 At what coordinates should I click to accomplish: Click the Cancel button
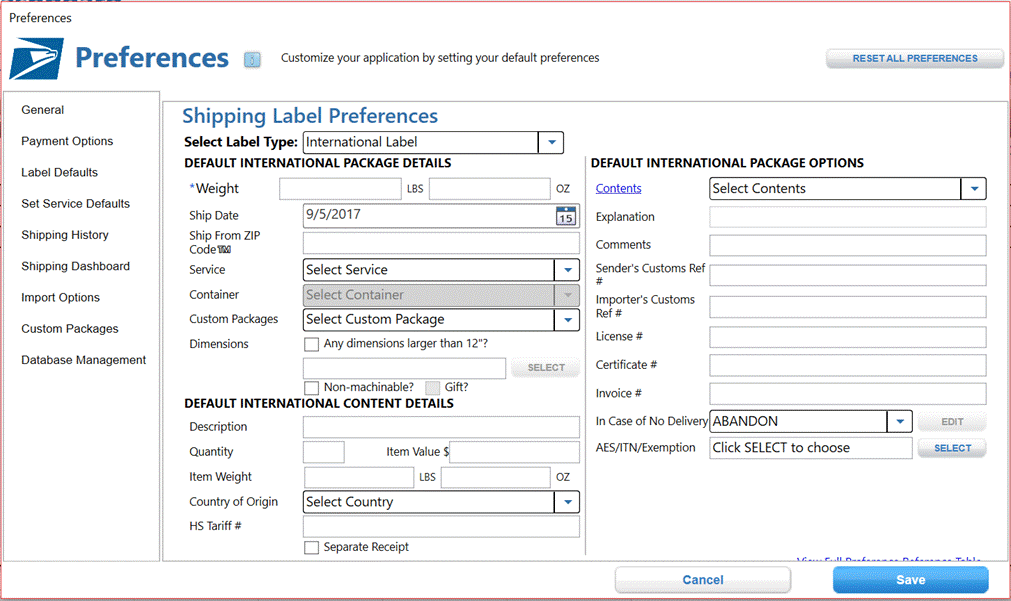[x=703, y=580]
